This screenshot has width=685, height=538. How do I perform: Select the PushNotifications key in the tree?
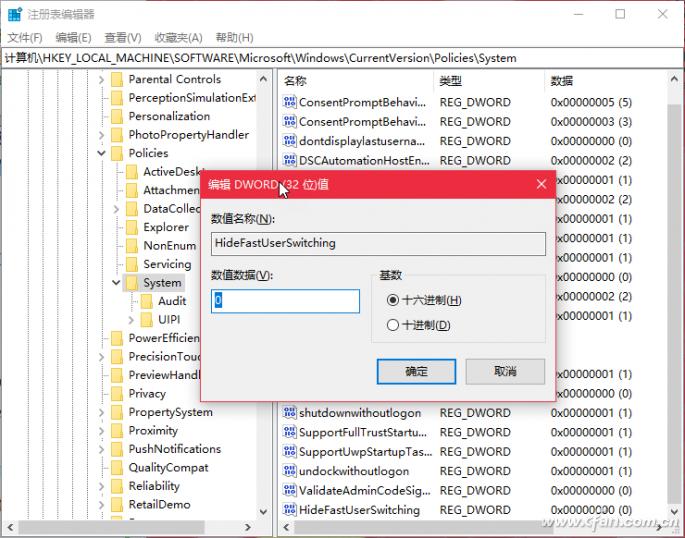(x=175, y=449)
